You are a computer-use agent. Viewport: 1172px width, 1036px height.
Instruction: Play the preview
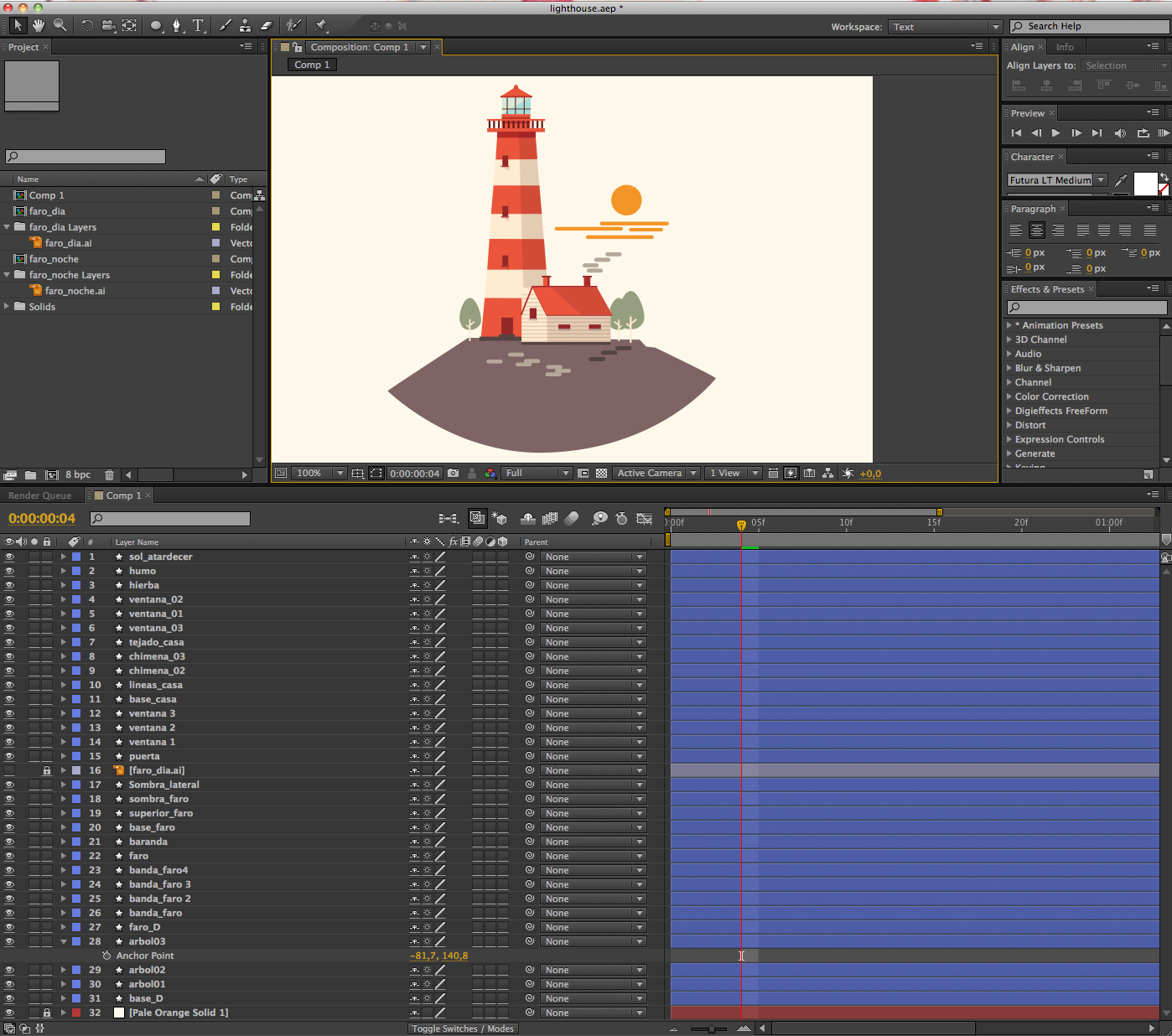pos(1056,133)
